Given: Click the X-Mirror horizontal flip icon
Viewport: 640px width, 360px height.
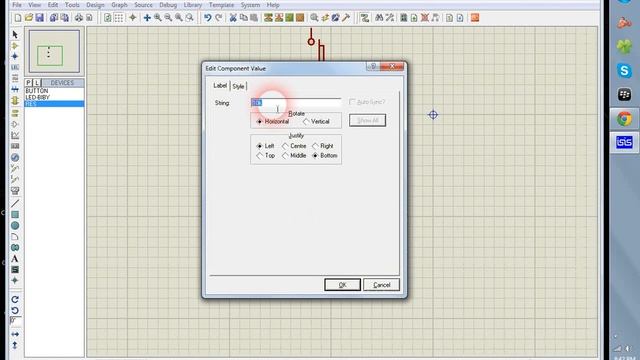Looking at the screenshot, I should pyautogui.click(x=15, y=334).
